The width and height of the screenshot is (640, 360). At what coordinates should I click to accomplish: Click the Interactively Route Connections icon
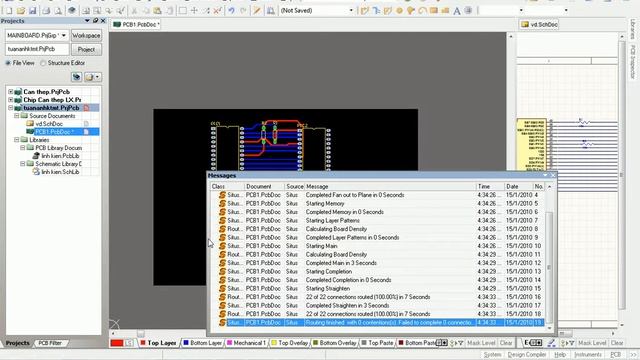click(x=364, y=10)
